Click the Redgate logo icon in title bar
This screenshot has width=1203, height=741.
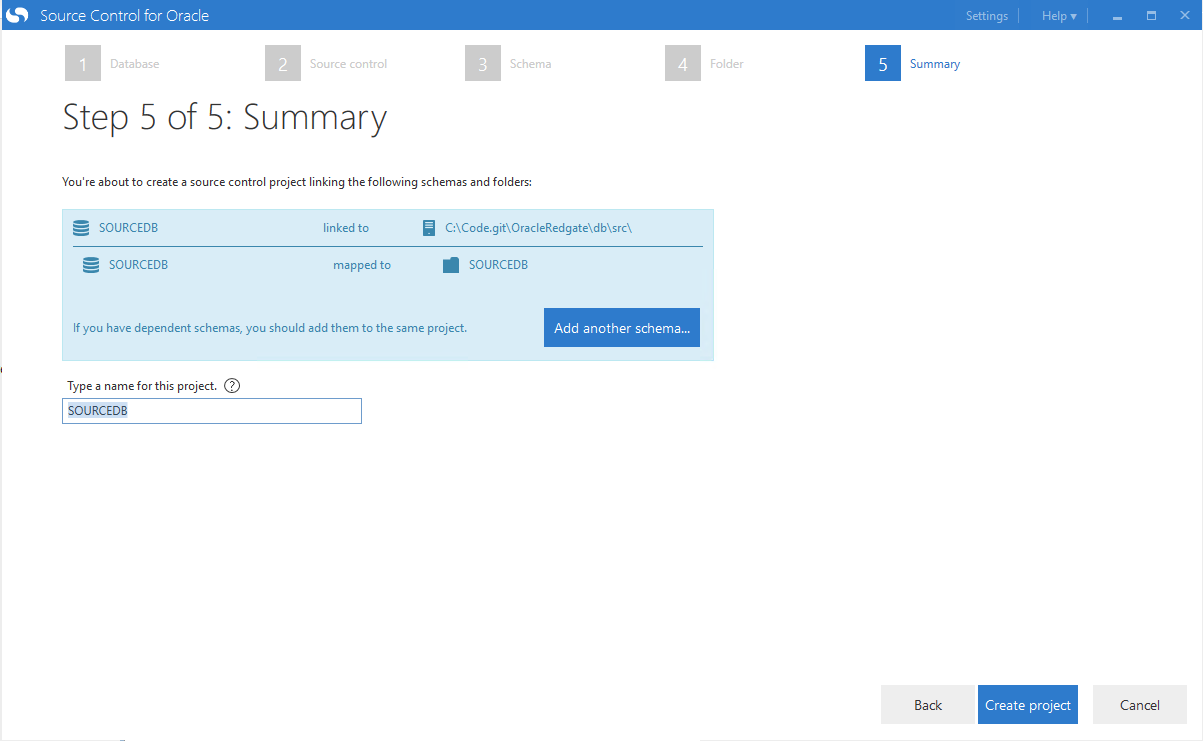(17, 16)
